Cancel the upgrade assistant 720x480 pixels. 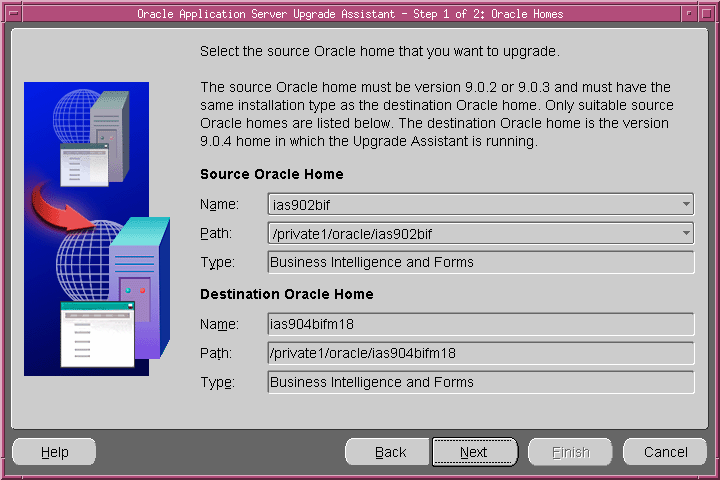(x=665, y=452)
